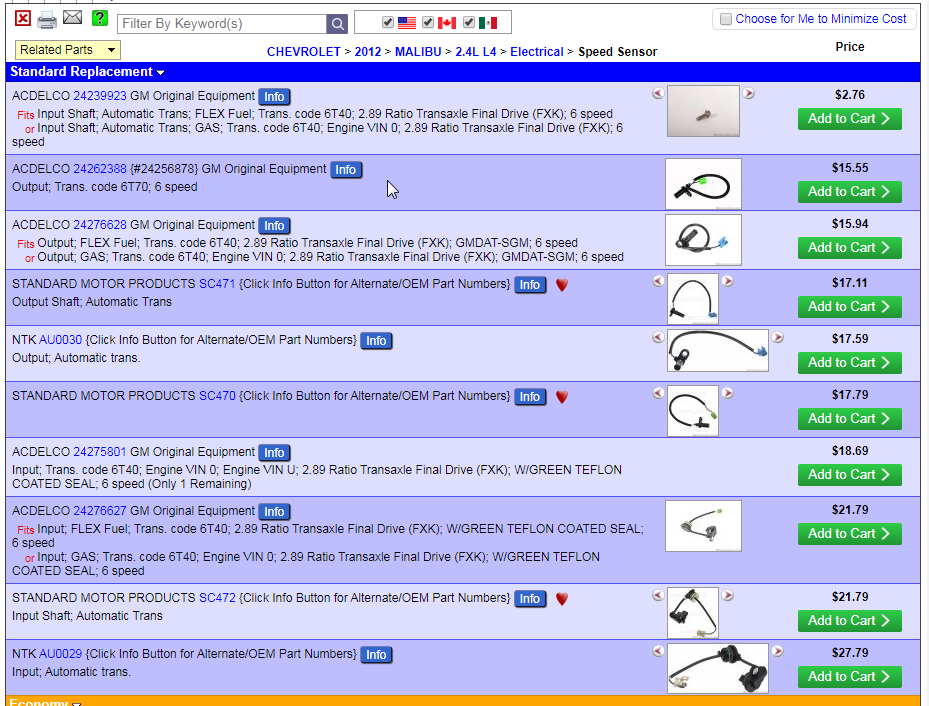
Task: Open thumbnail image of ACDELCO 24276628
Action: coord(703,240)
